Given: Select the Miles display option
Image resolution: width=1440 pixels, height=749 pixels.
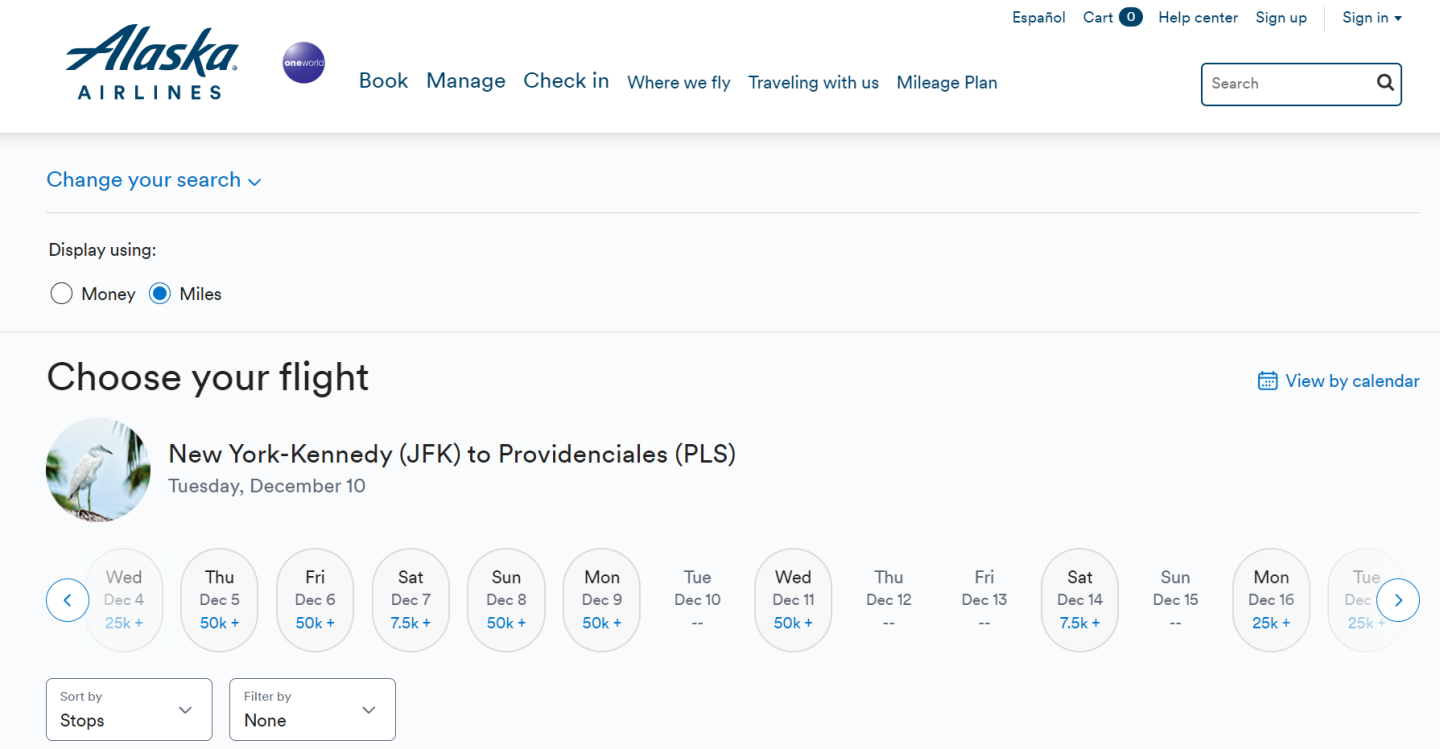Looking at the screenshot, I should (x=160, y=294).
